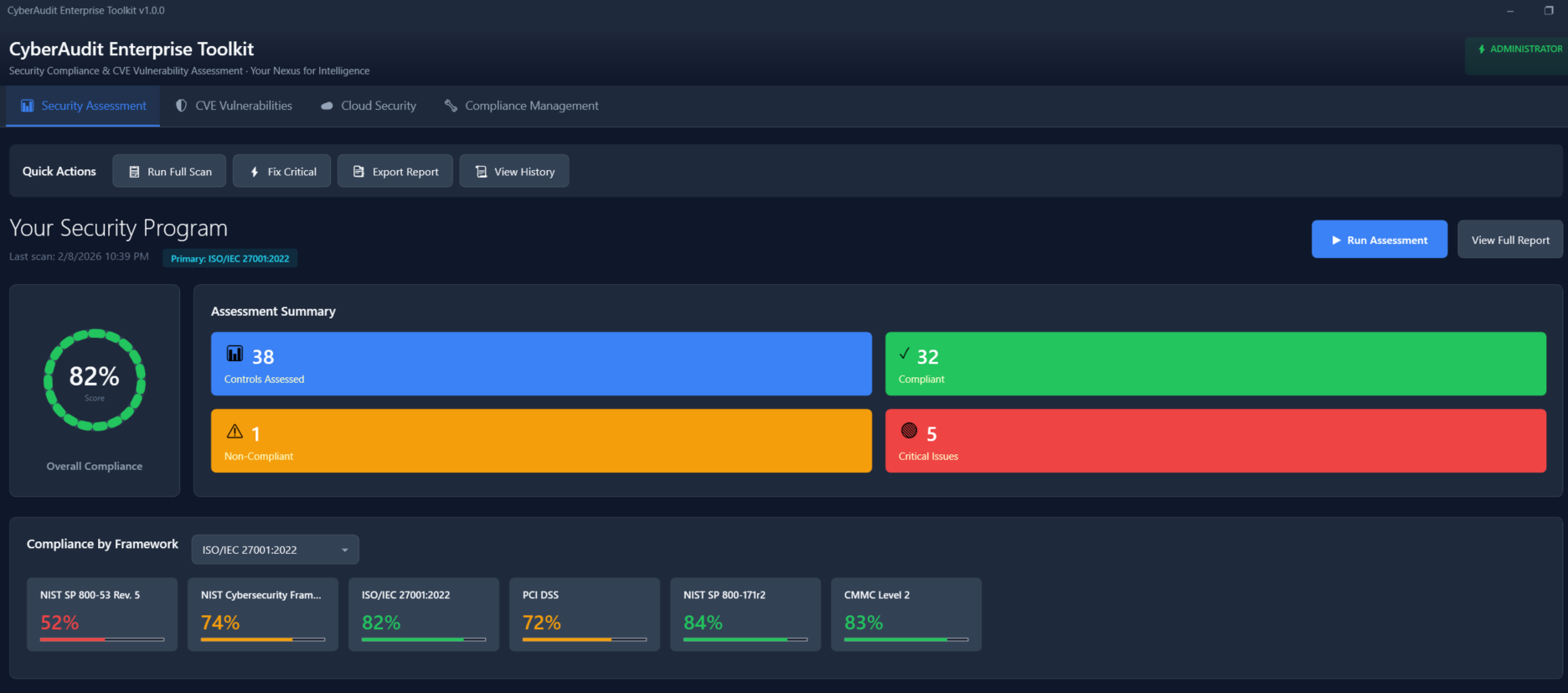This screenshot has height=693, width=1568.
Task: Click the Export Report page icon
Action: pyautogui.click(x=358, y=172)
